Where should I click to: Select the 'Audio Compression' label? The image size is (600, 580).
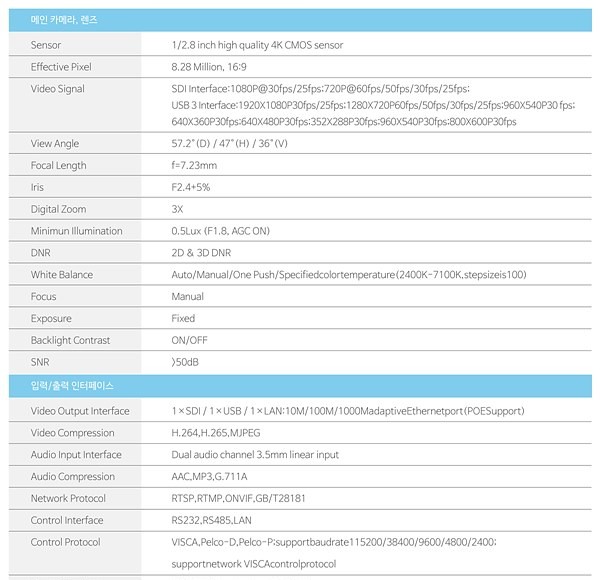pos(73,476)
